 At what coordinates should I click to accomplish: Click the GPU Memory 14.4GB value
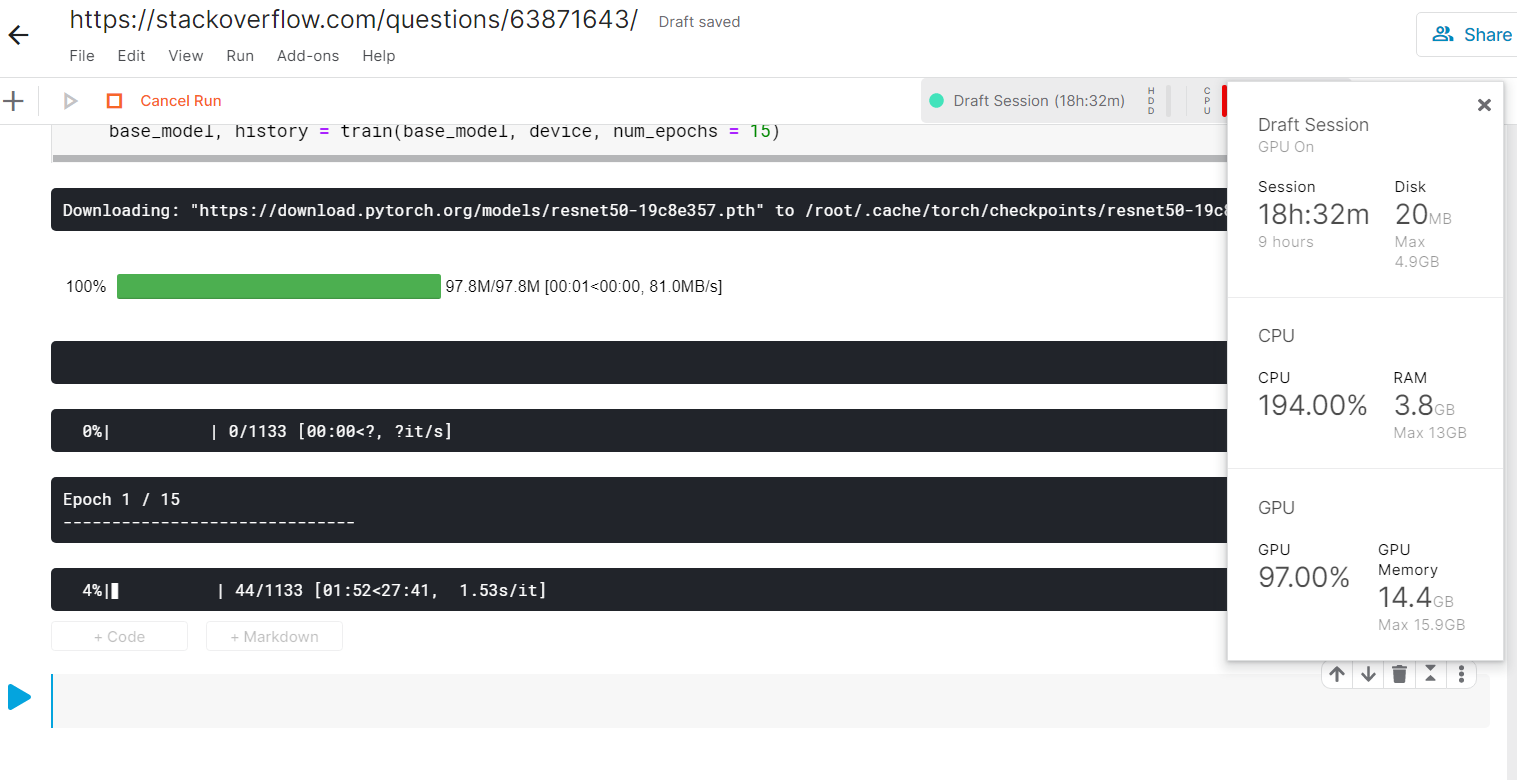click(x=1416, y=598)
